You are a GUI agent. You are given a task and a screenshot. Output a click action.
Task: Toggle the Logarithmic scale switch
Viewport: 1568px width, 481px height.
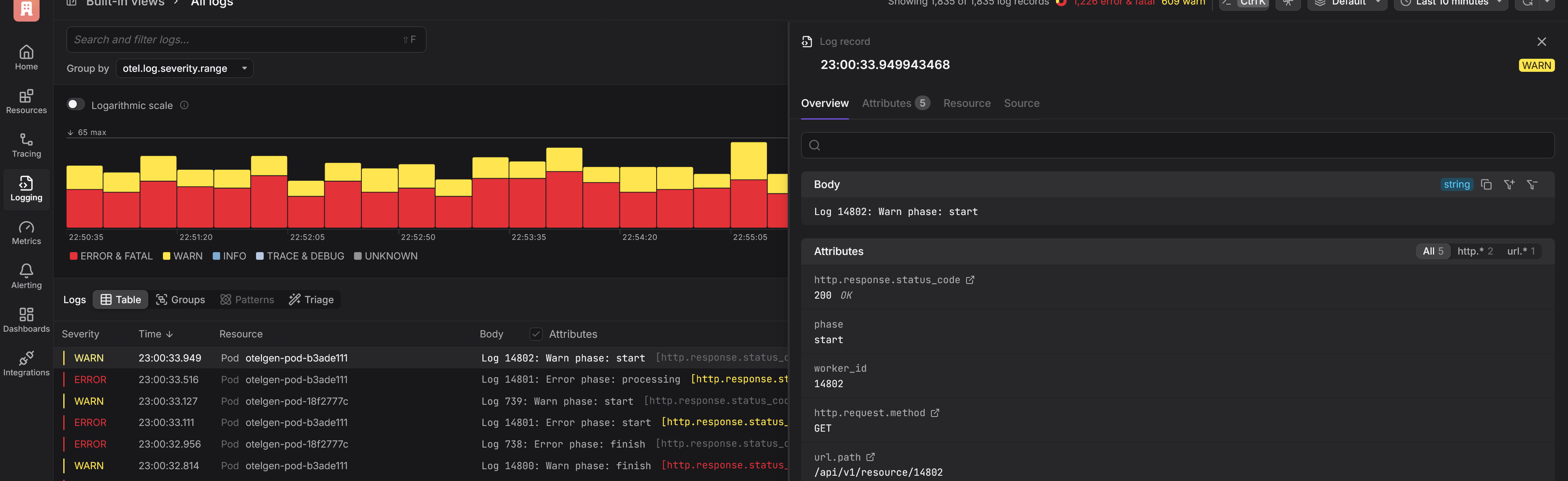coord(76,104)
